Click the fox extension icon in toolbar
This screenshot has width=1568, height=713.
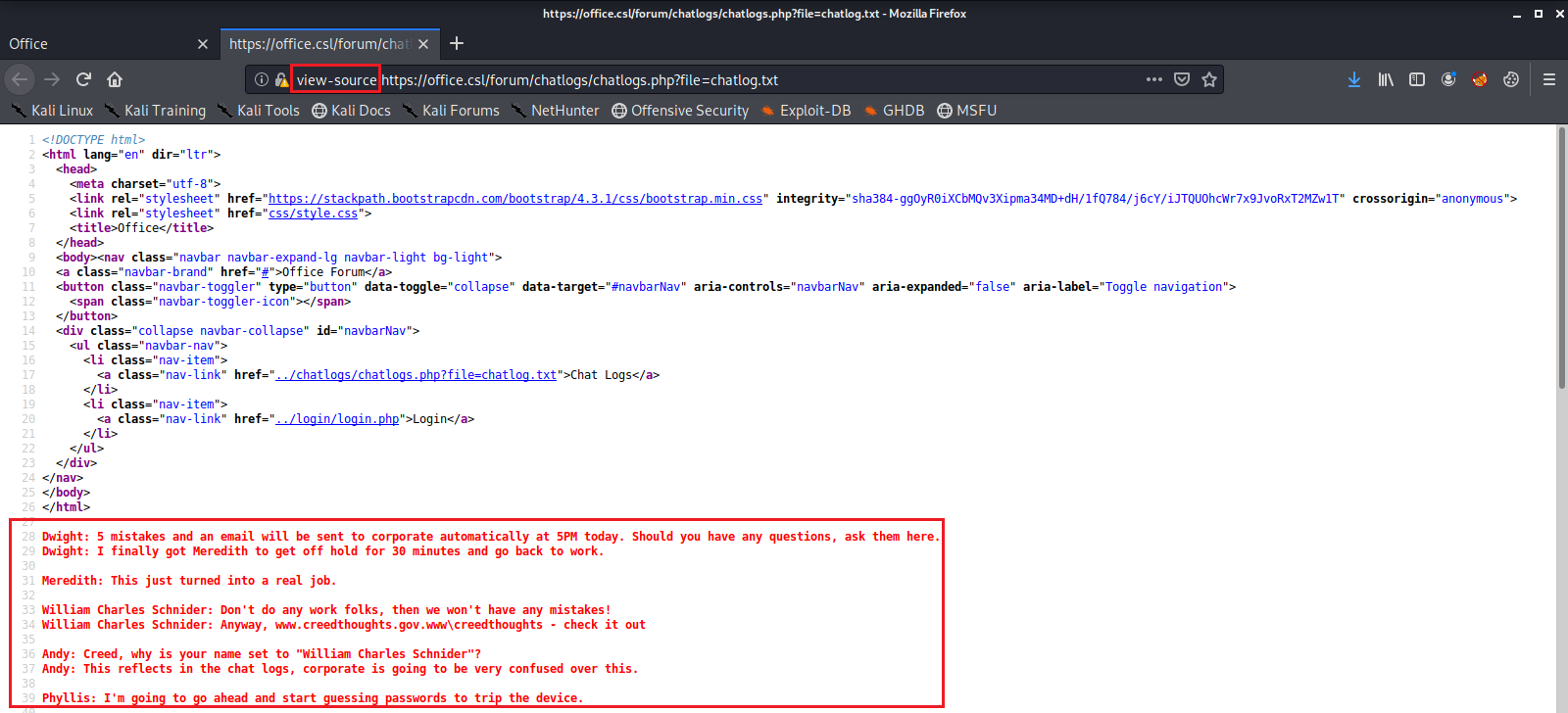(1480, 79)
